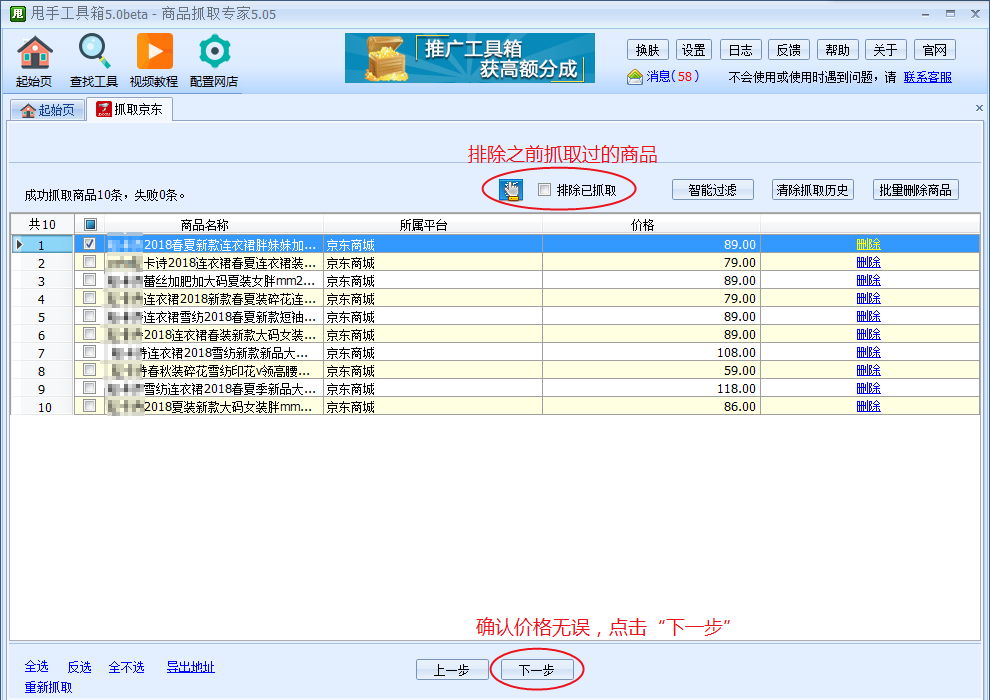Enable the 排除已抓取 checkbox
Screen dimensions: 990x700
[544, 189]
